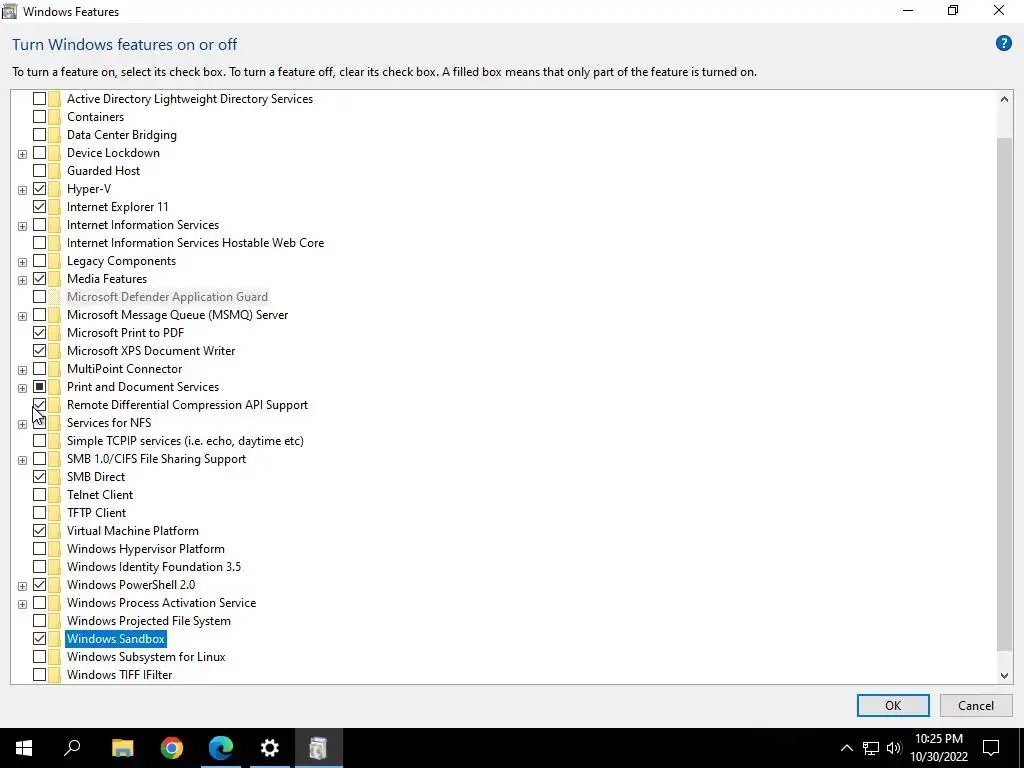Expand Windows Process Activation Service node

[22, 604]
